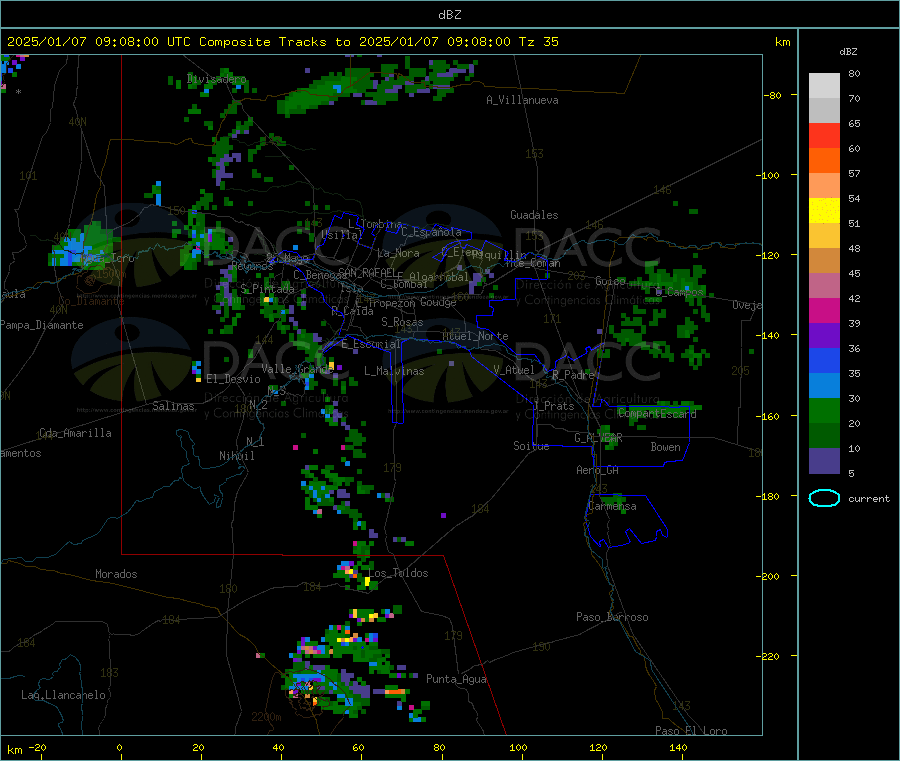Image resolution: width=900 pixels, height=761 pixels.
Task: Pick the magenta 39-42 dBZ legend band
Action: click(824, 310)
